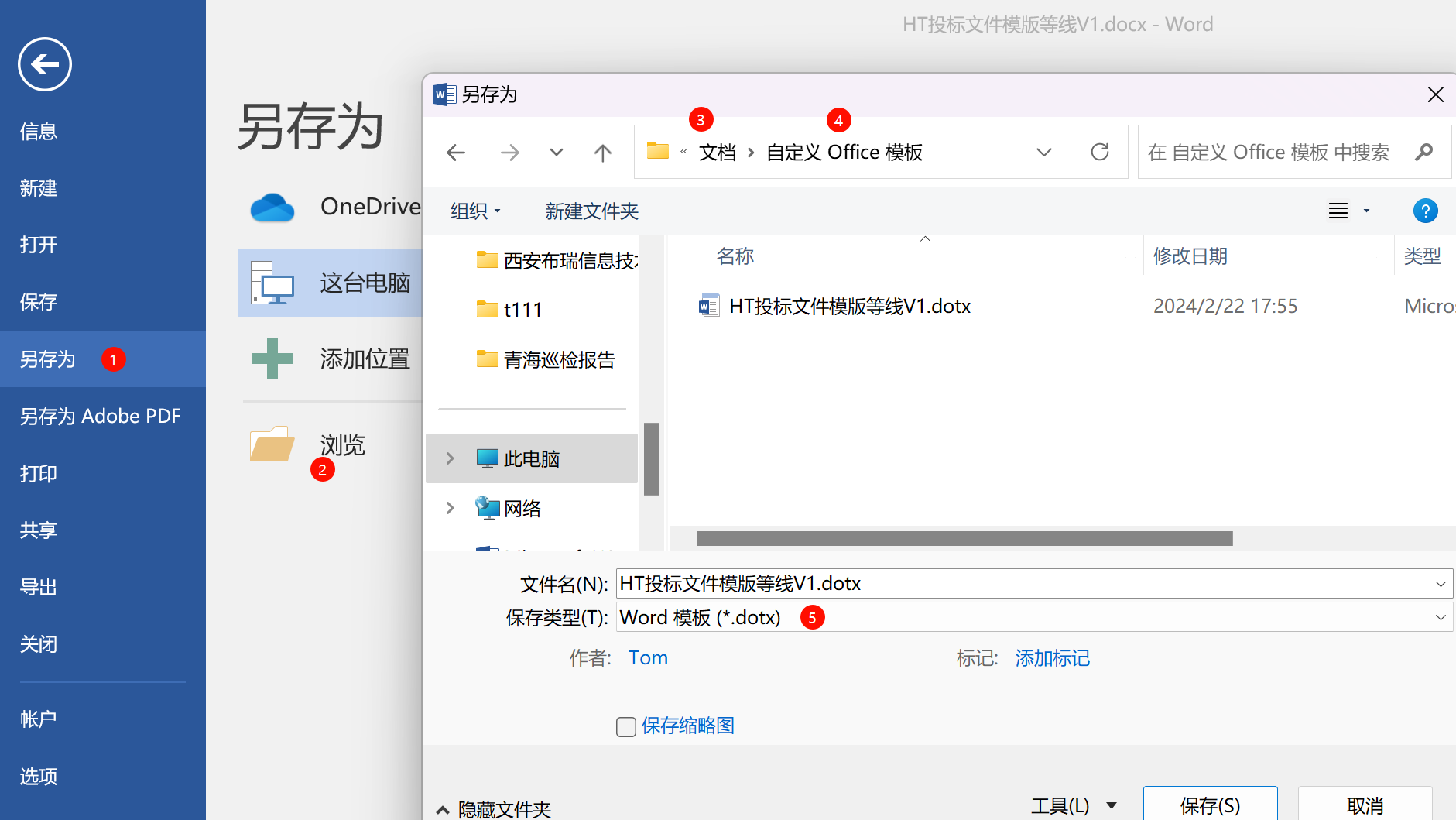This screenshot has height=820, width=1456.
Task: Select the 青海巡检报告 folder in tree
Action: tap(546, 359)
